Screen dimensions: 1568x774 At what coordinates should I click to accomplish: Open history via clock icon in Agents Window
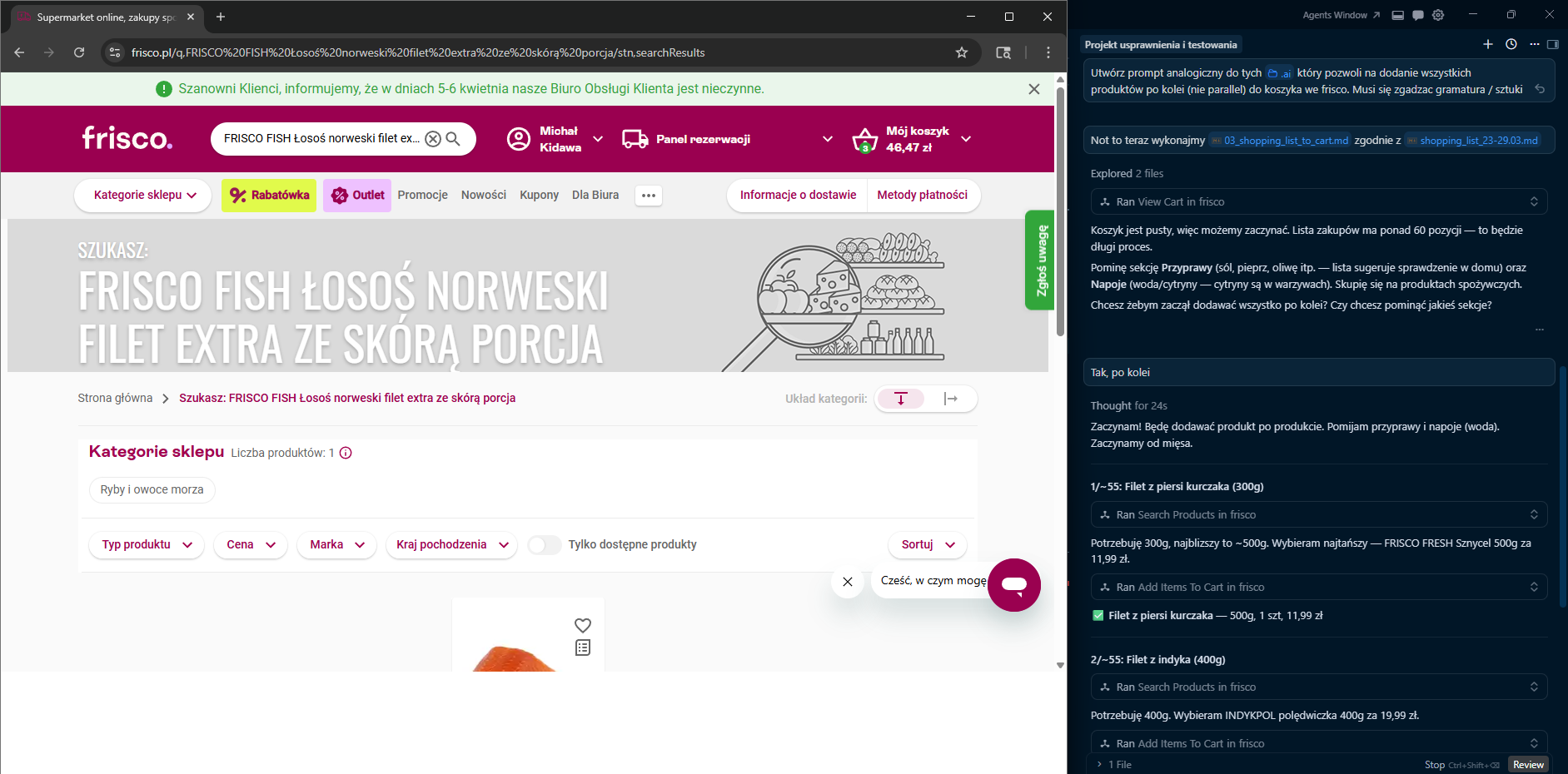pos(1511,44)
